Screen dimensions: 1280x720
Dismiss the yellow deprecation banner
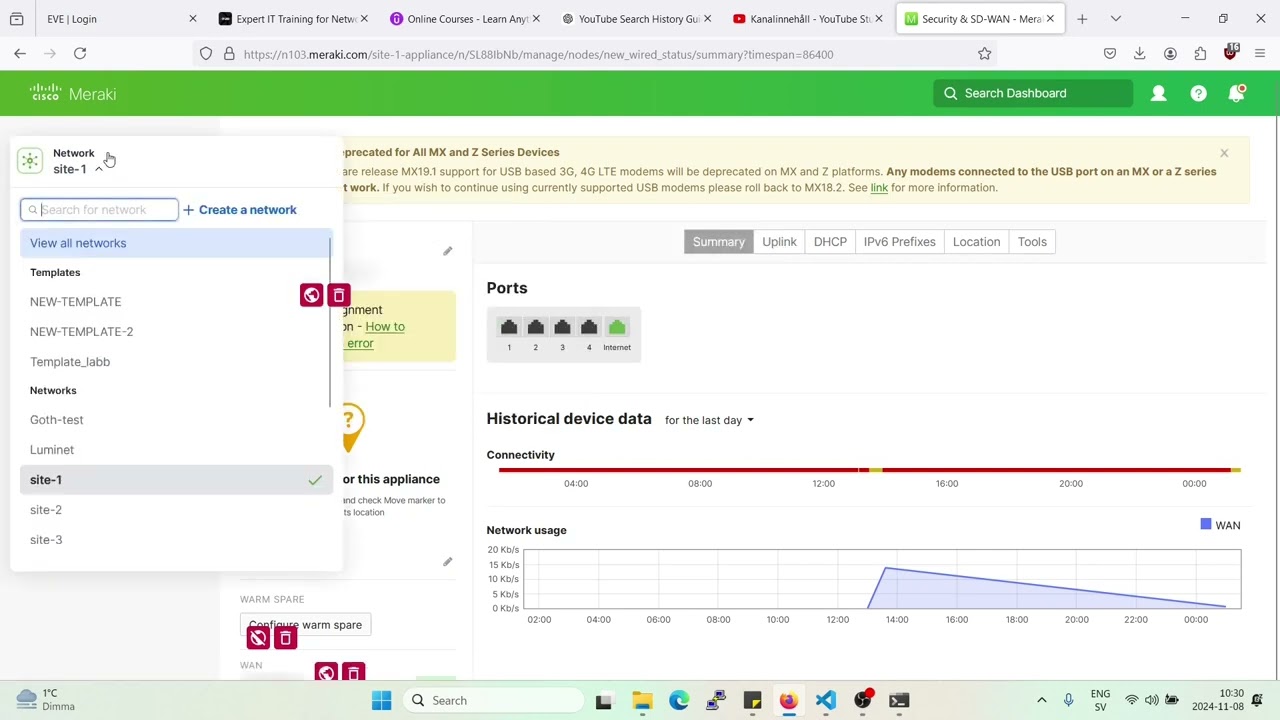coord(1224,153)
